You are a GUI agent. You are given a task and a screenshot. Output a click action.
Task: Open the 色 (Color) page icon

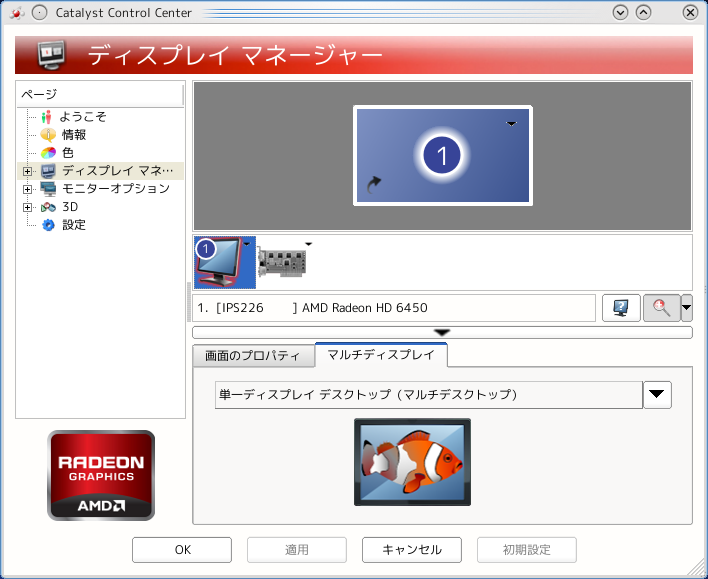click(48, 153)
